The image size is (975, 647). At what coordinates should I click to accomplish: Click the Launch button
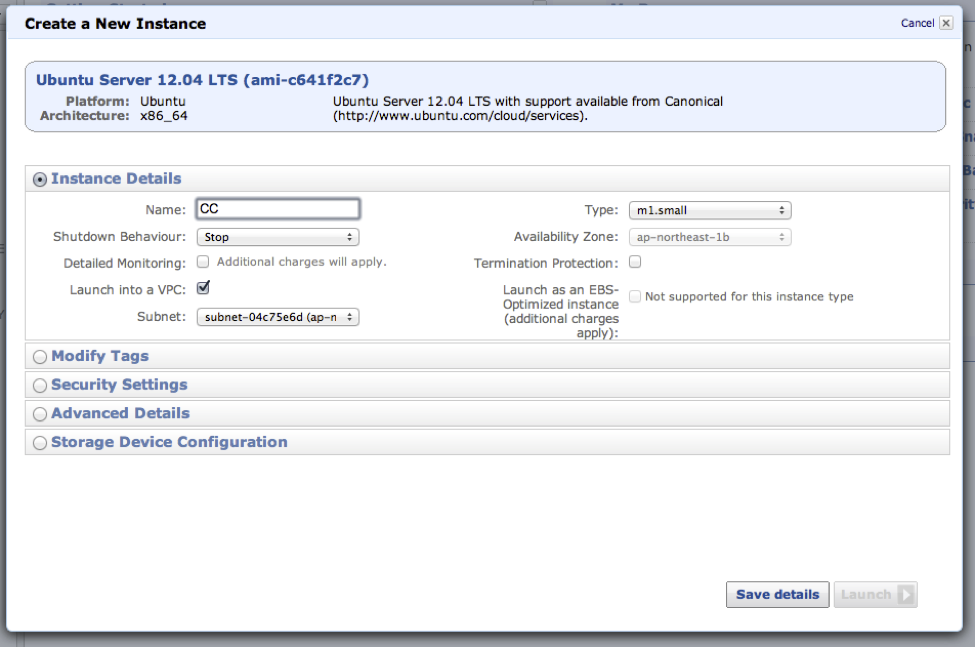[876, 595]
